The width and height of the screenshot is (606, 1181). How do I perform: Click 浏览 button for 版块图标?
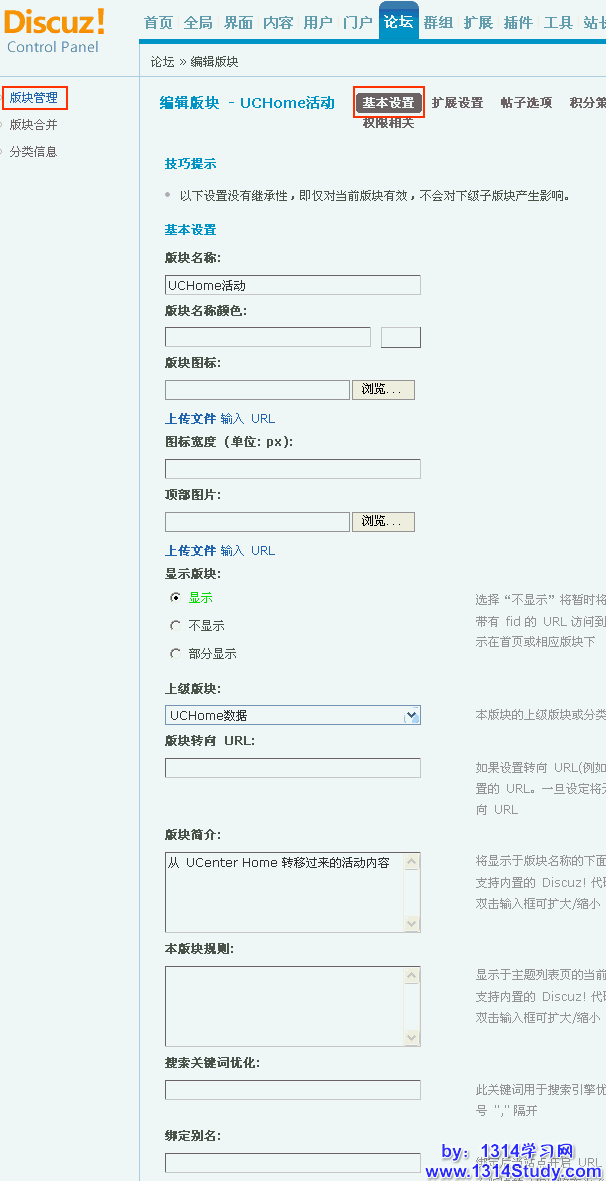(383, 390)
